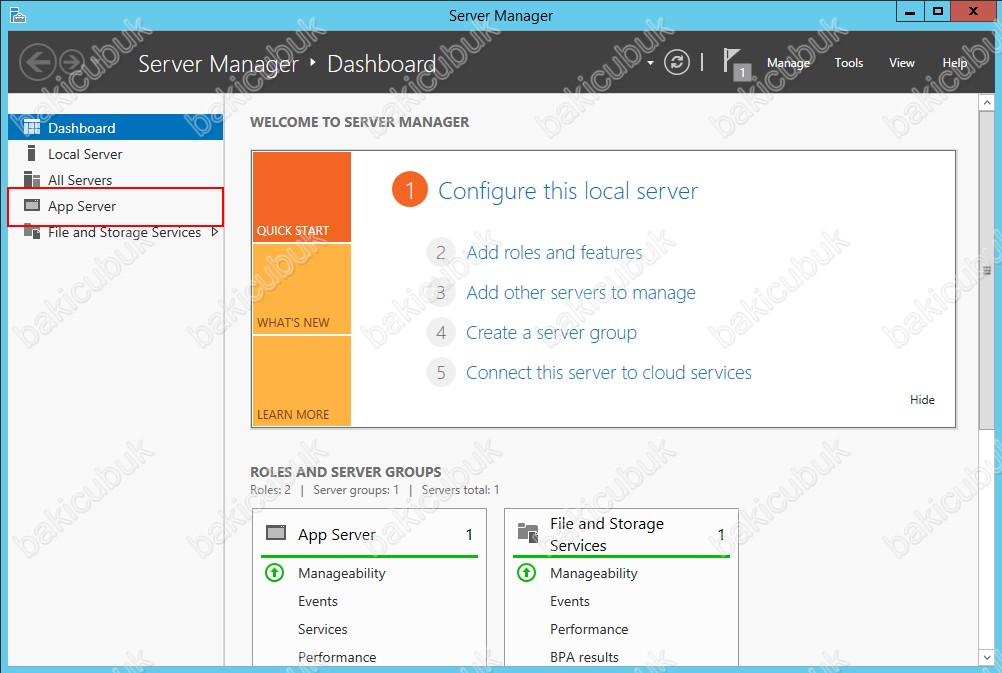This screenshot has width=1002, height=673.
Task: Open the App Server tile title
Action: 337,534
